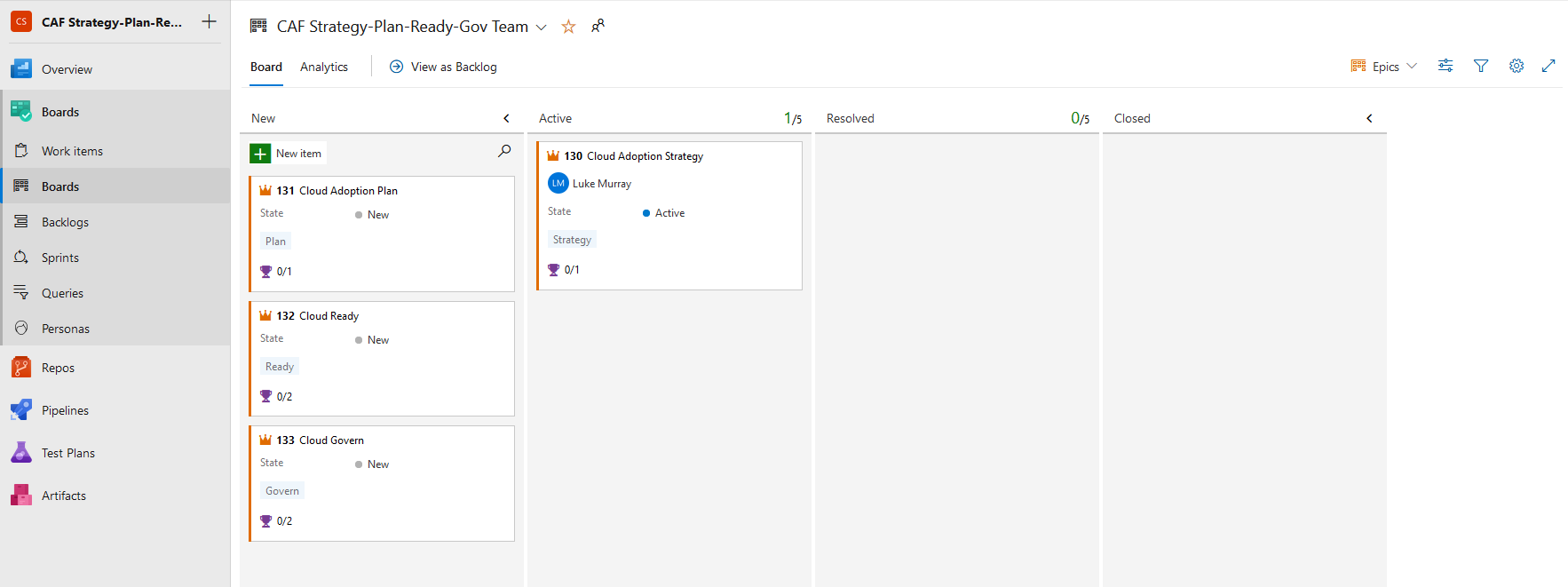The width and height of the screenshot is (1568, 587).
Task: Open State dropdown on Cloud Ready card
Action: (x=372, y=340)
